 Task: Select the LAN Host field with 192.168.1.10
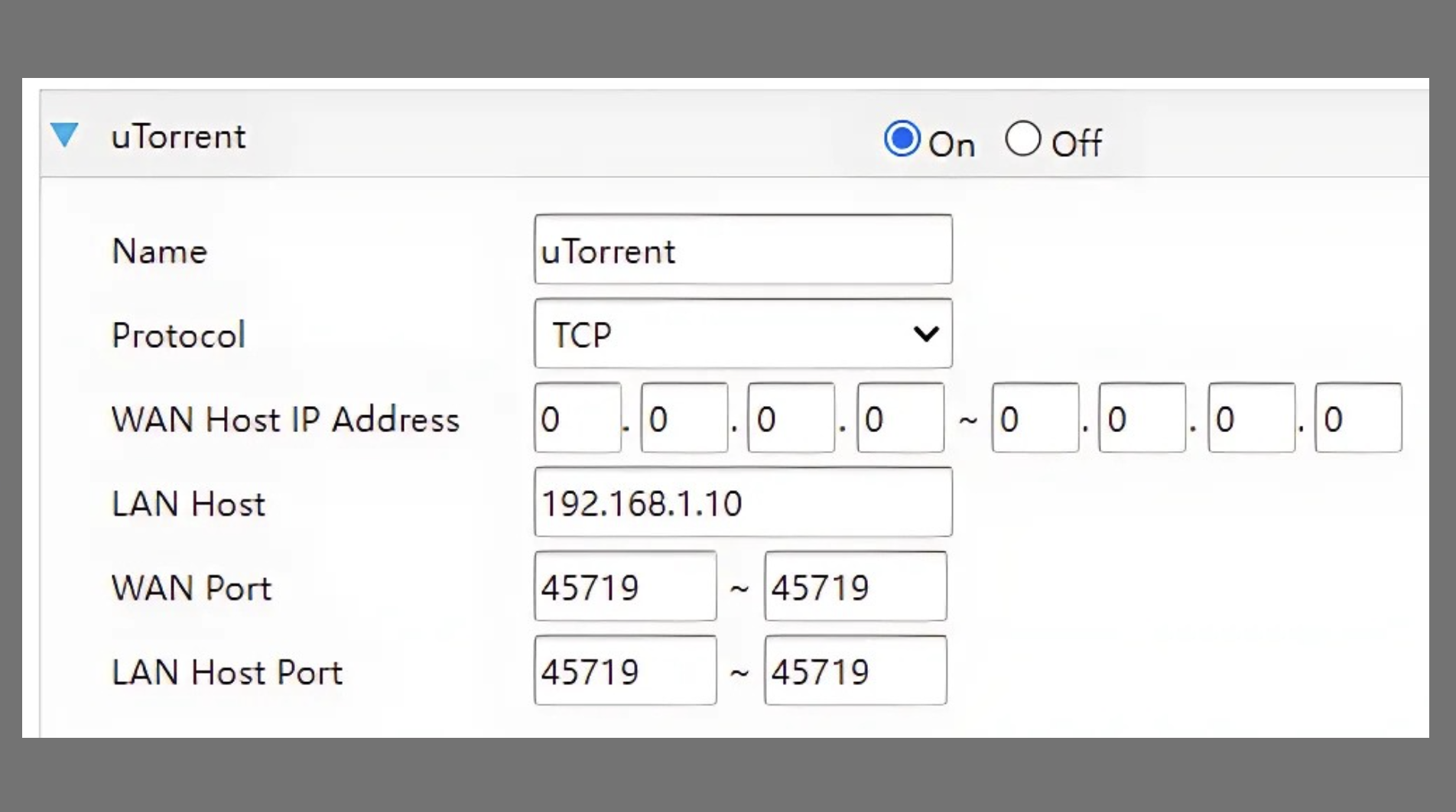(x=742, y=502)
